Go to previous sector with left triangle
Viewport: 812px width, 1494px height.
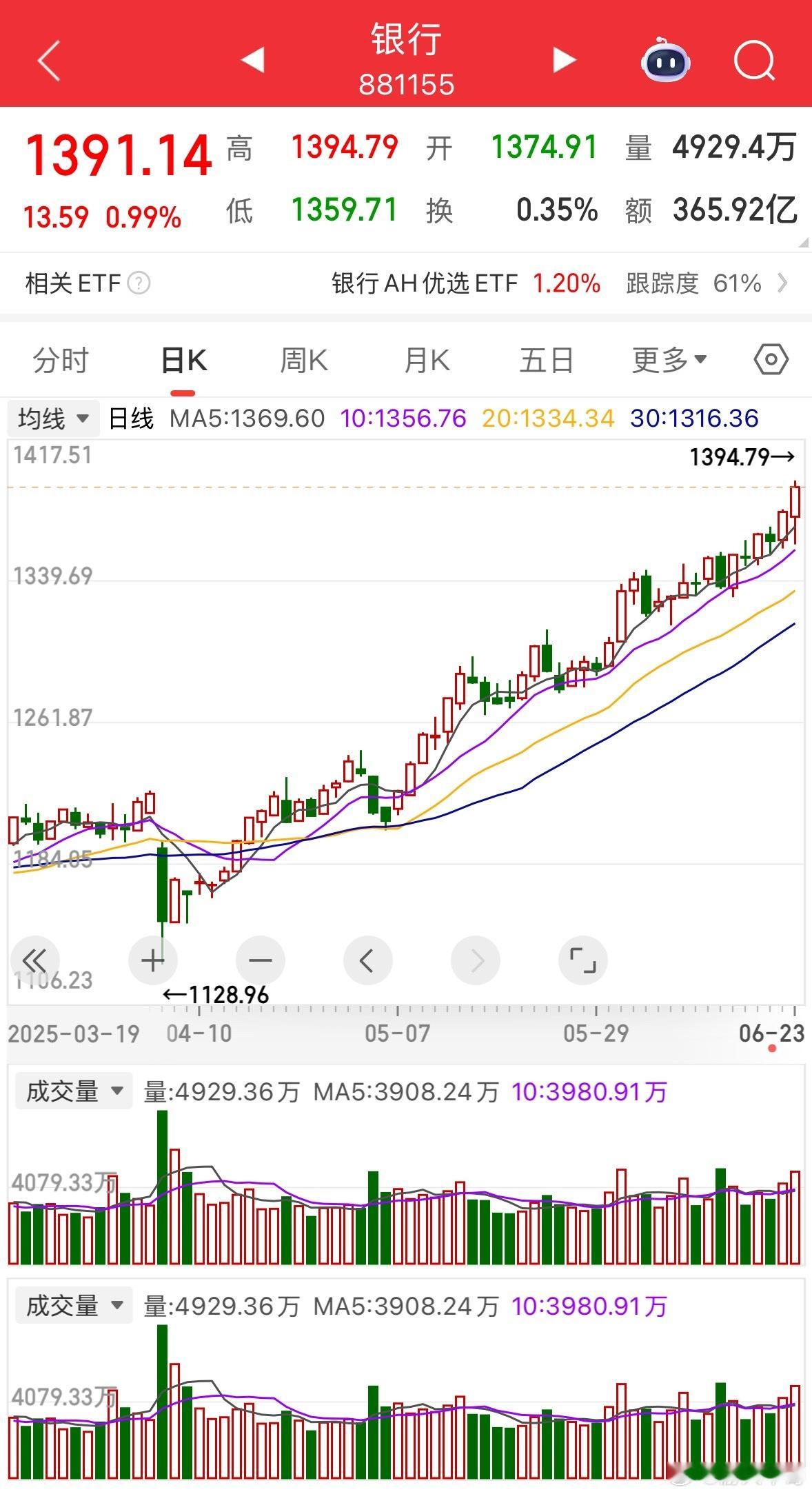[x=252, y=60]
